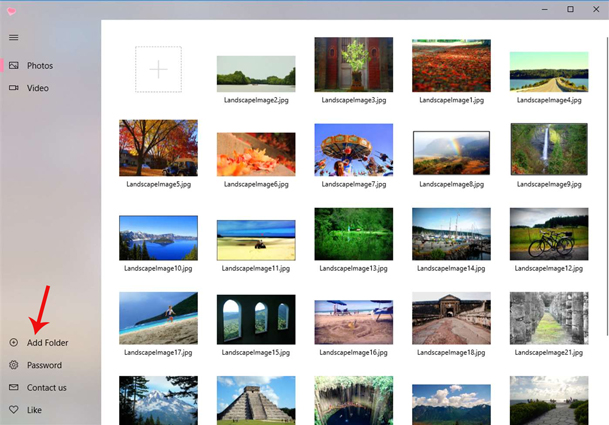
Task: Maximize the application window
Action: (x=570, y=9)
